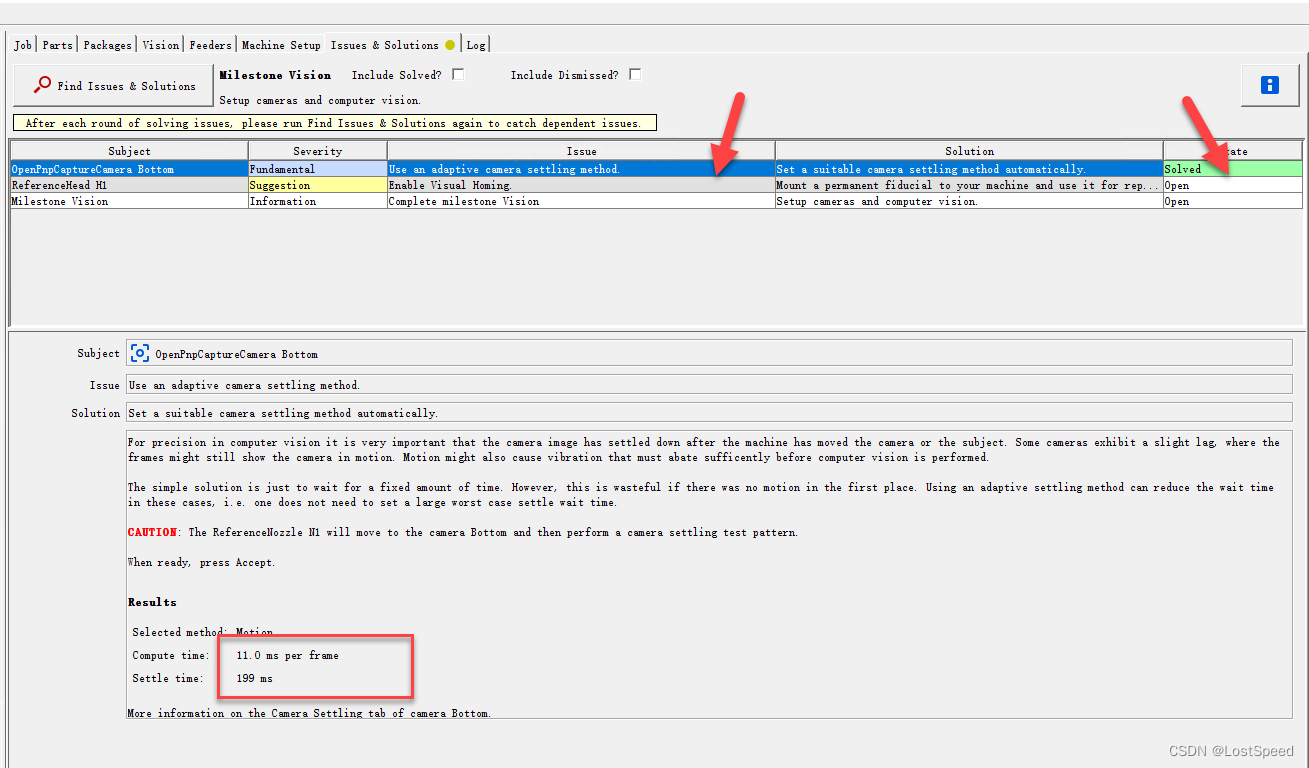
Task: Switch to the Machine Setup tab
Action: (x=281, y=45)
